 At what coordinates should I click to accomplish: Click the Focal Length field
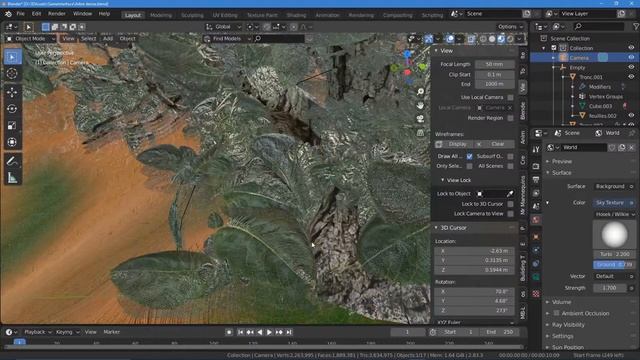click(x=495, y=64)
